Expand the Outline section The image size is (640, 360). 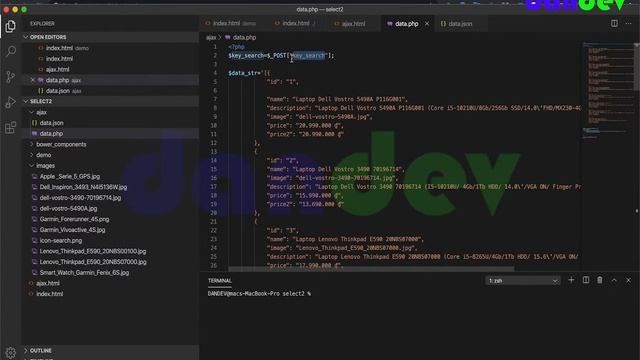(110, 351)
